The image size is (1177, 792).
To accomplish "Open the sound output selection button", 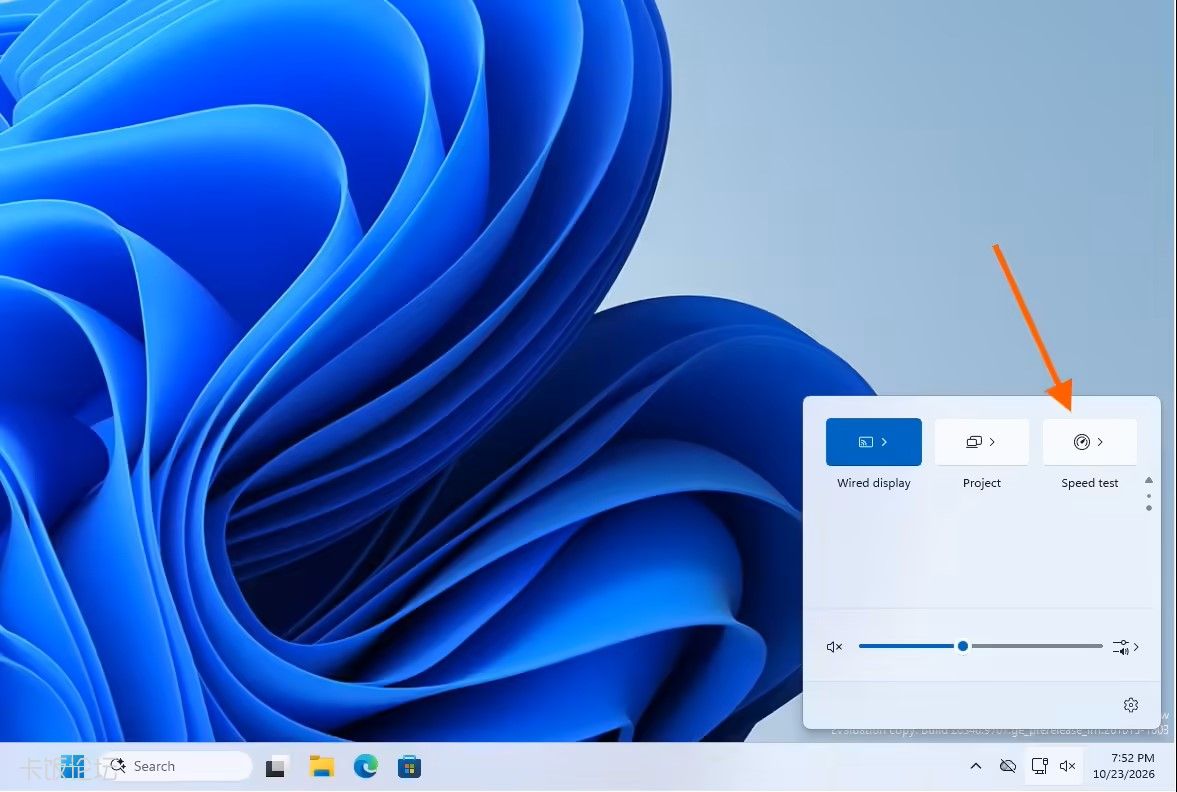I will pos(1125,646).
